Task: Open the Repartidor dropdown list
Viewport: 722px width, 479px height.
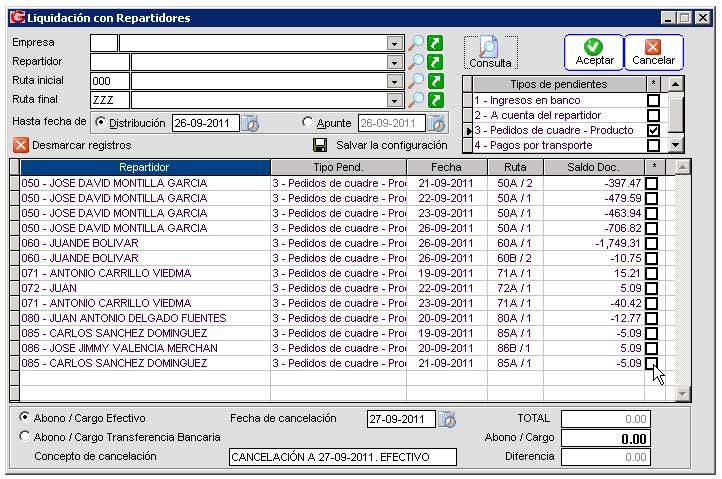Action: click(x=394, y=63)
